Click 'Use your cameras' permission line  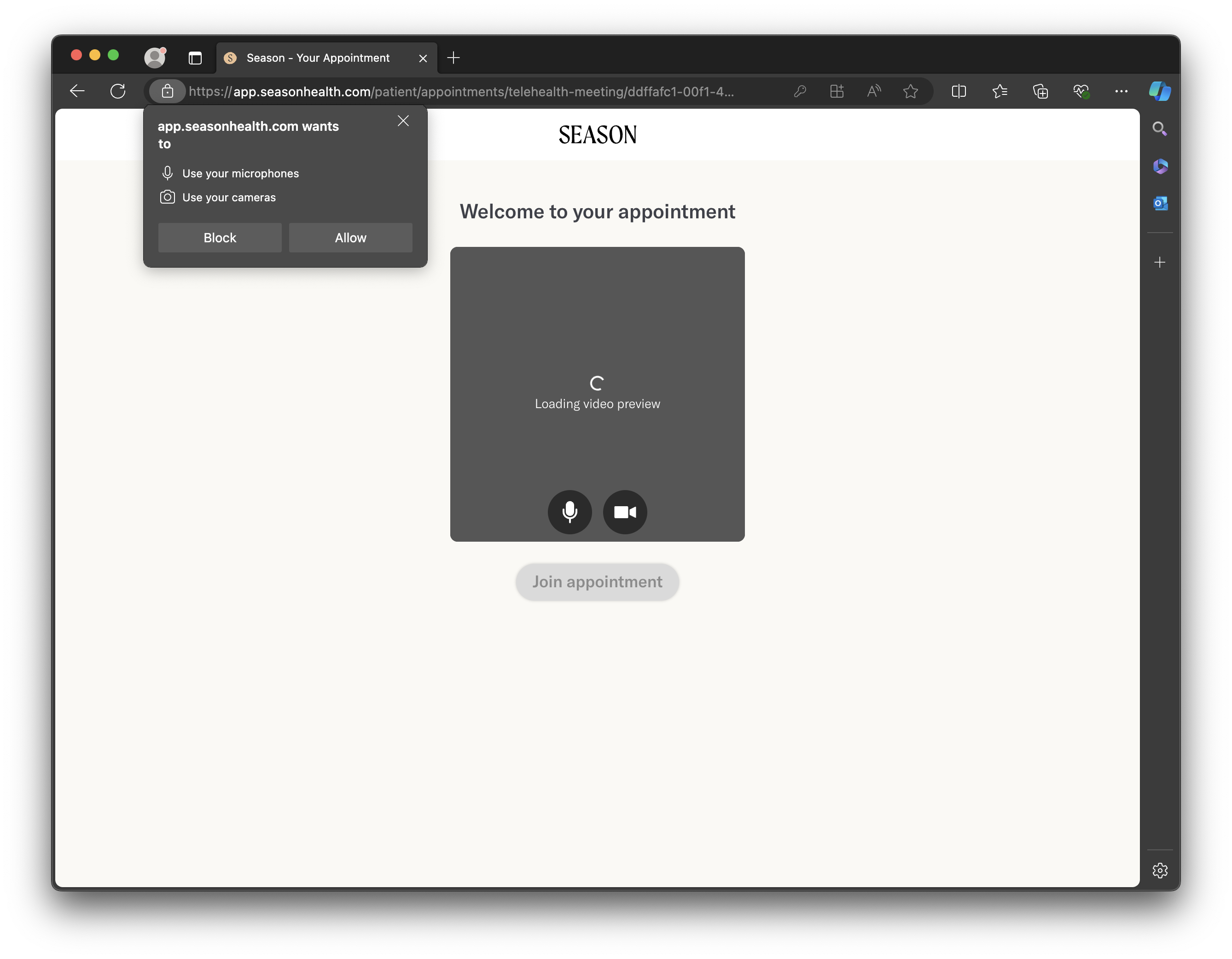218,197
